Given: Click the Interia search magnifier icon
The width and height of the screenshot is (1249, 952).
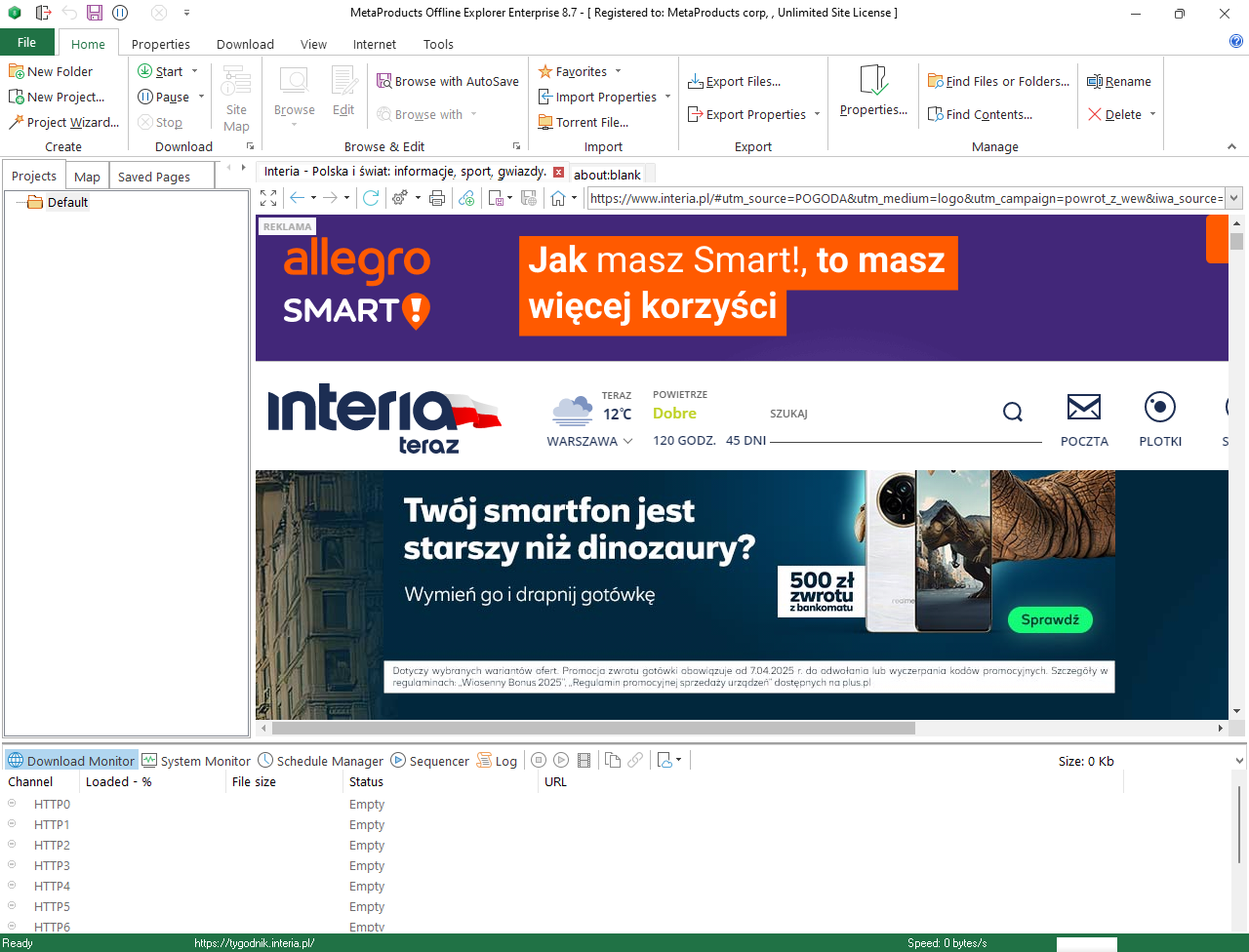Looking at the screenshot, I should pyautogui.click(x=1013, y=412).
